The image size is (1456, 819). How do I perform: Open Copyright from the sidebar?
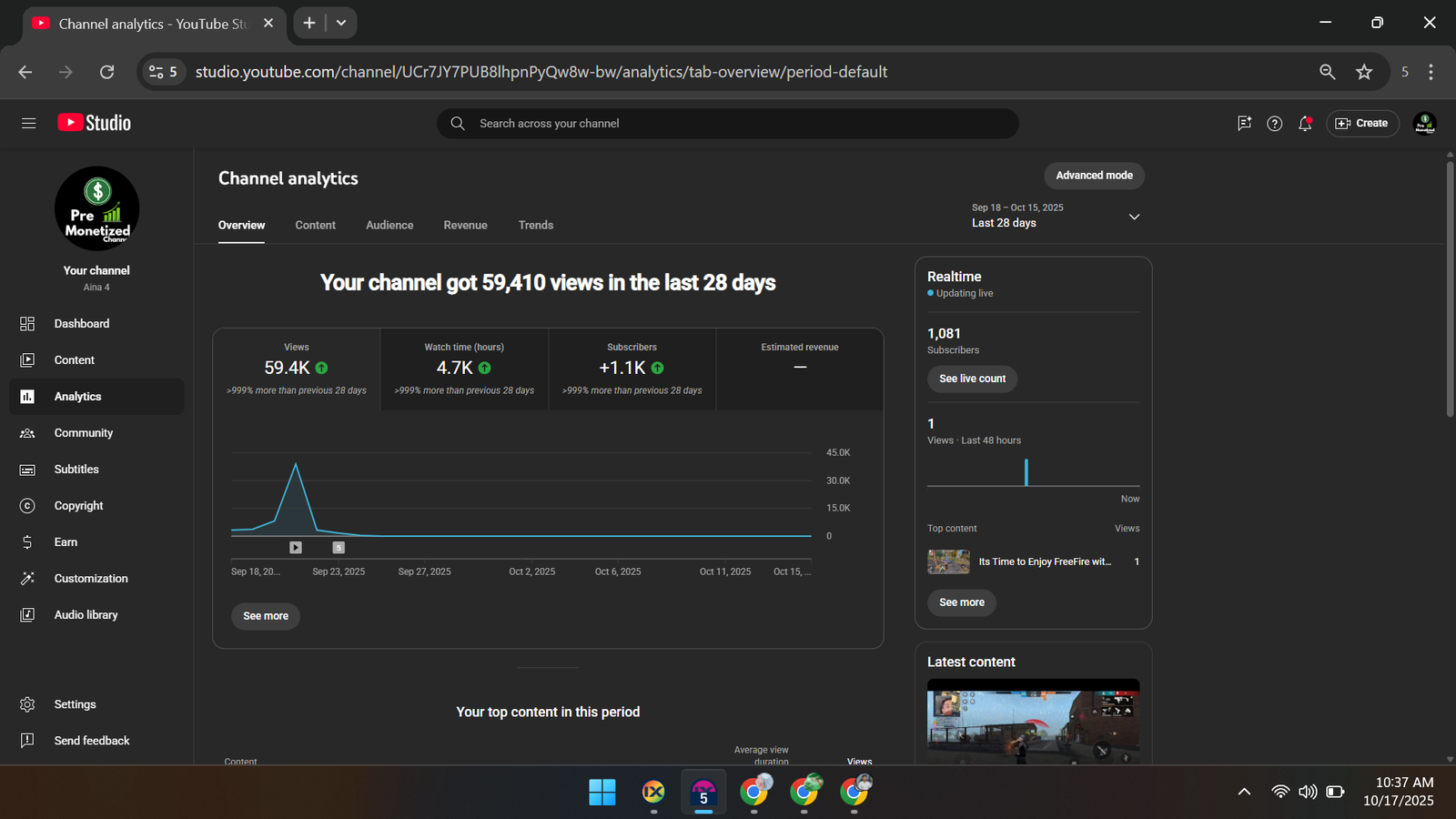[78, 505]
